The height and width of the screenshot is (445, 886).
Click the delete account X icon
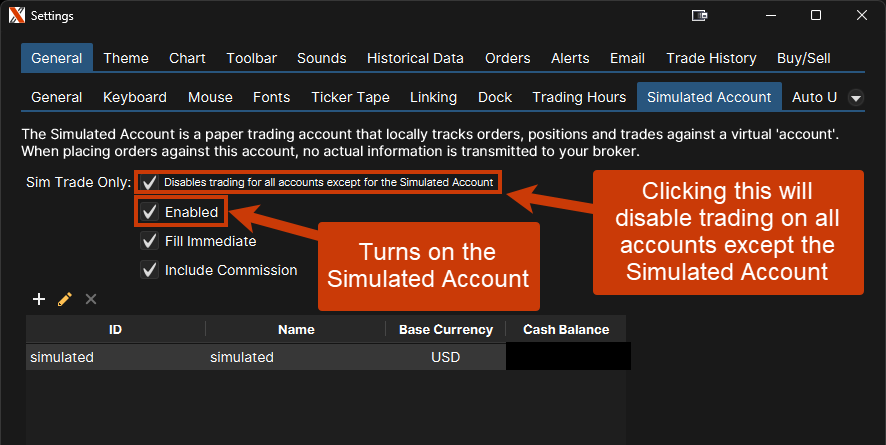[91, 299]
